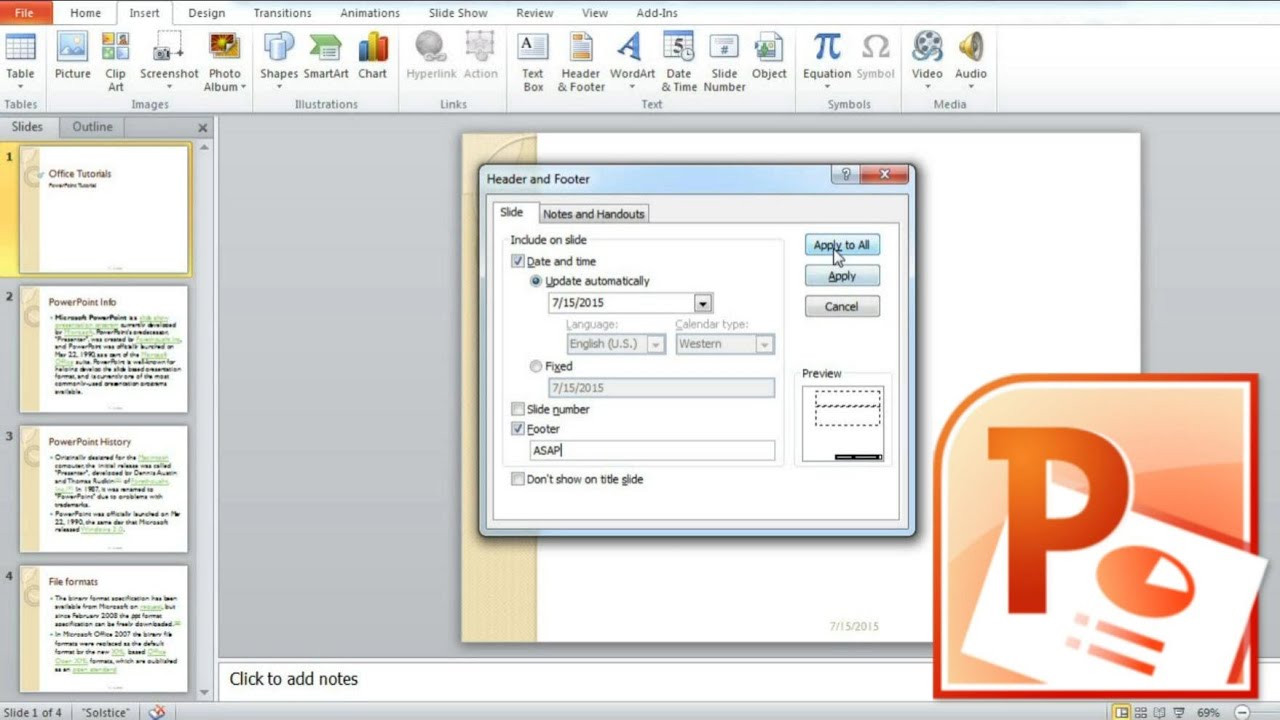
Task: Switch to the Outline pane tab
Action: 92,127
